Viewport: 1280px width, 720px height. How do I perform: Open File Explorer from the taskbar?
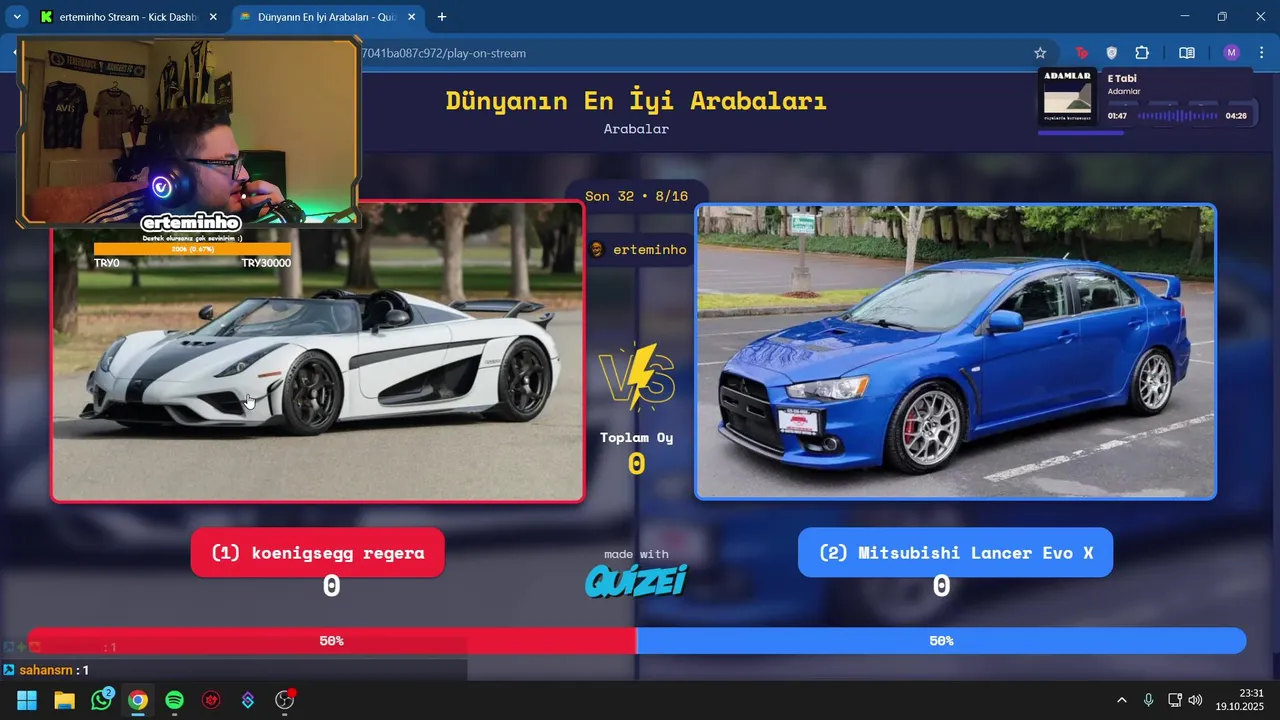[x=64, y=700]
